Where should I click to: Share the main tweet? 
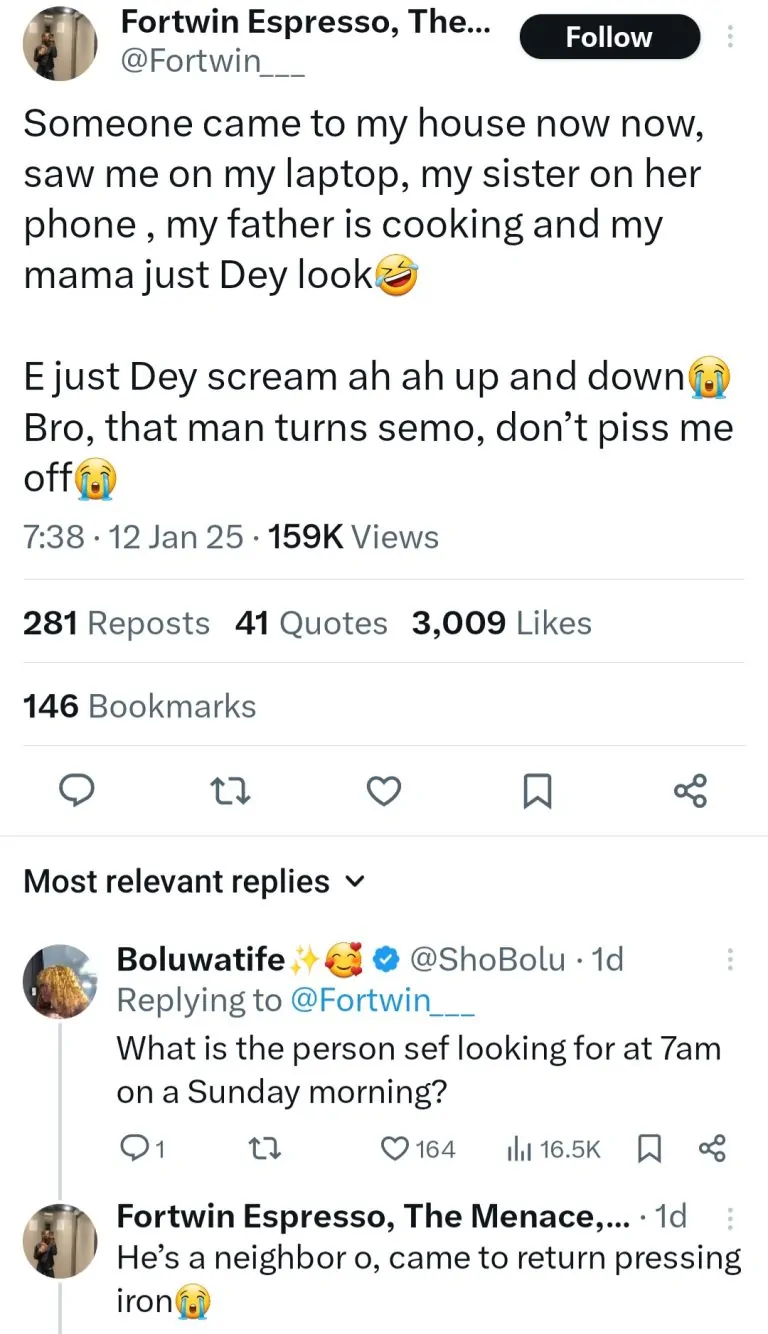pyautogui.click(x=691, y=792)
